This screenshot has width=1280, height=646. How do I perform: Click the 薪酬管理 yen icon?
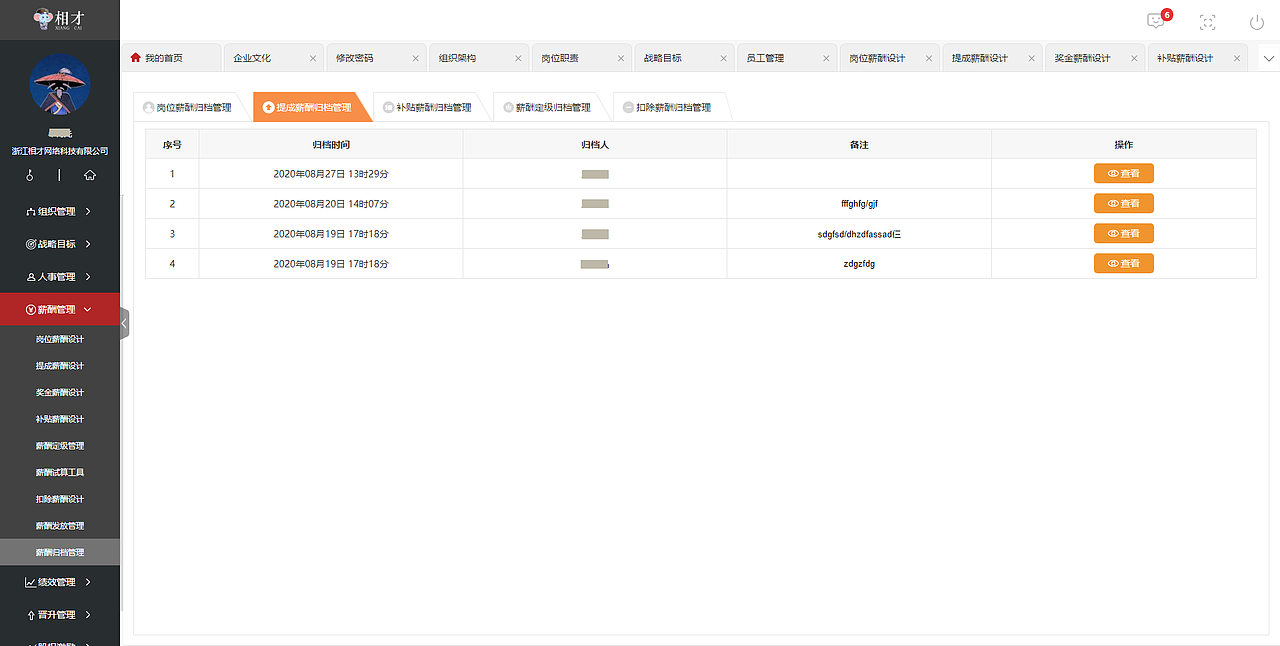pos(31,310)
